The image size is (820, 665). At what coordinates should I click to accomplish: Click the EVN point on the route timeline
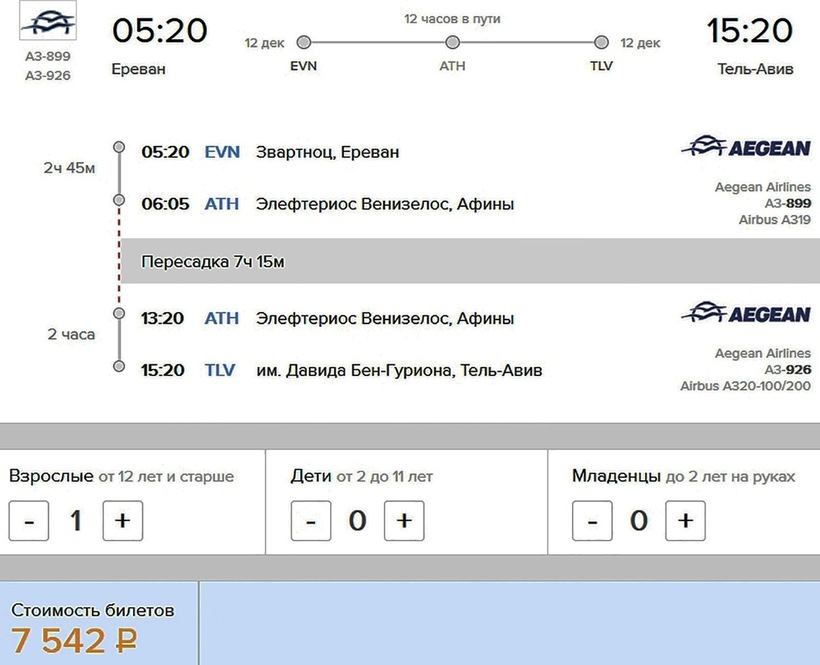click(304, 43)
